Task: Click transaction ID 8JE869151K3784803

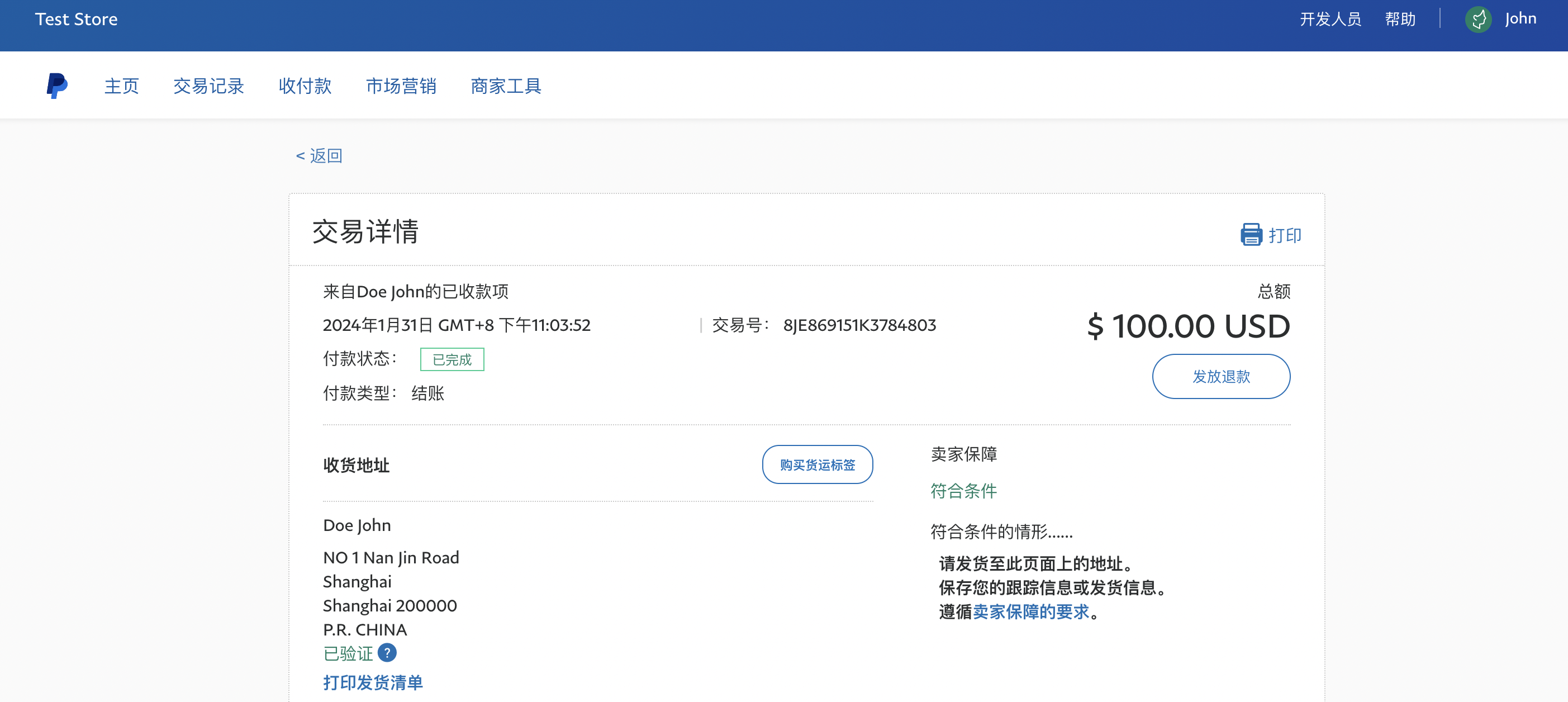Action: (859, 325)
